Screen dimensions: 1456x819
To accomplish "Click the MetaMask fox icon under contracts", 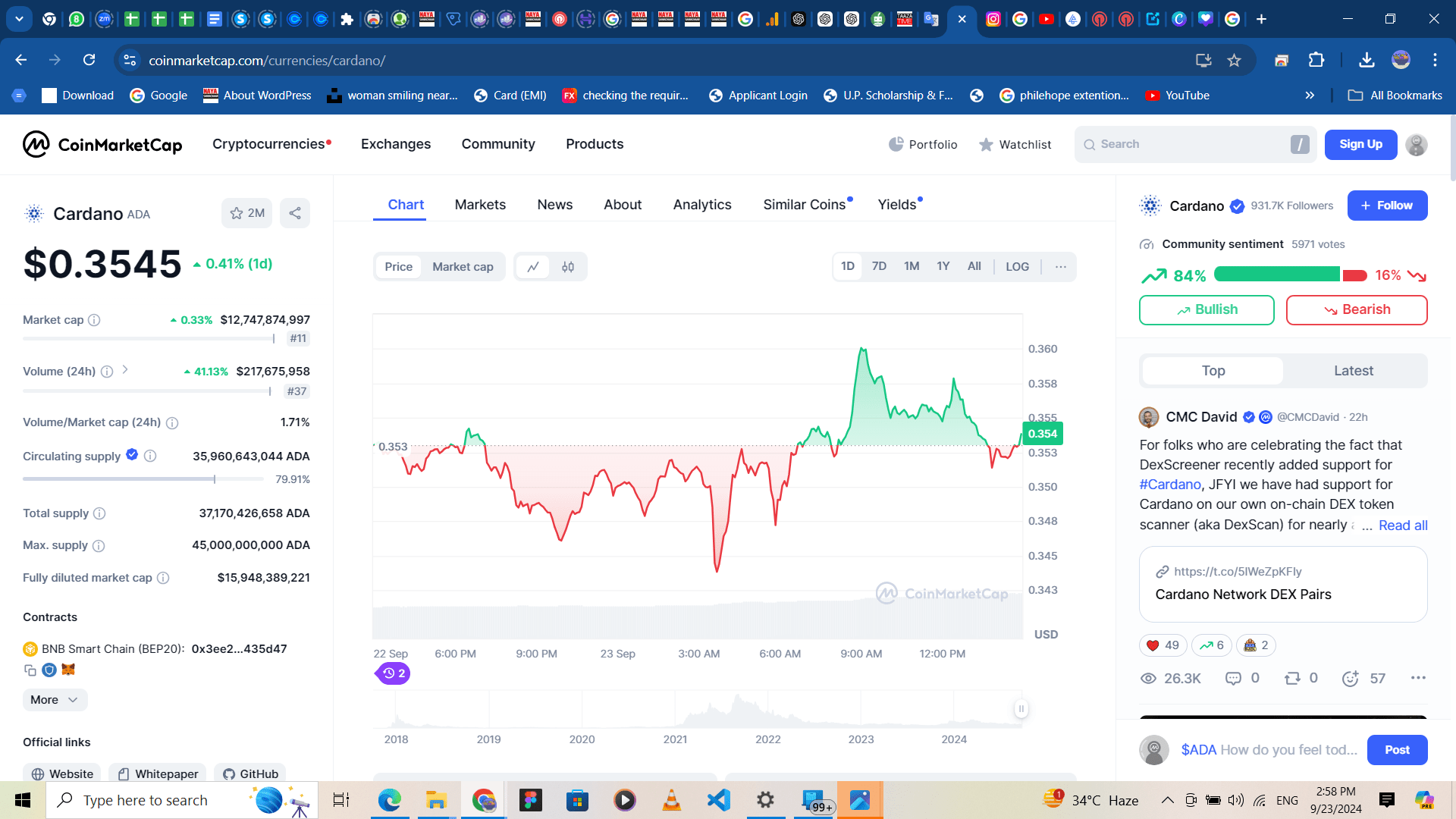I will [68, 670].
